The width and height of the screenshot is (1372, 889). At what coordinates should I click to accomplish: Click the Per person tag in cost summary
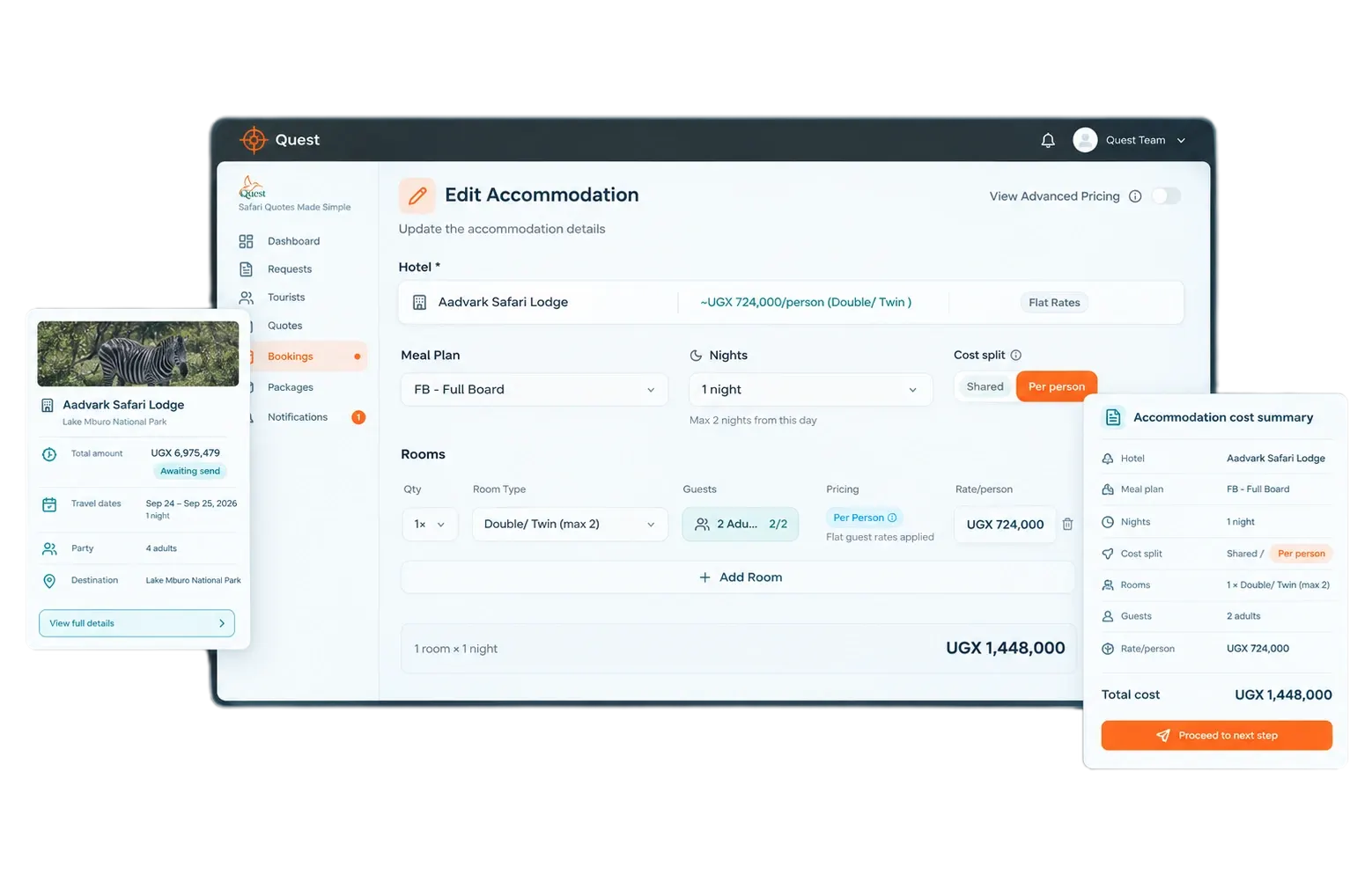coord(1301,554)
